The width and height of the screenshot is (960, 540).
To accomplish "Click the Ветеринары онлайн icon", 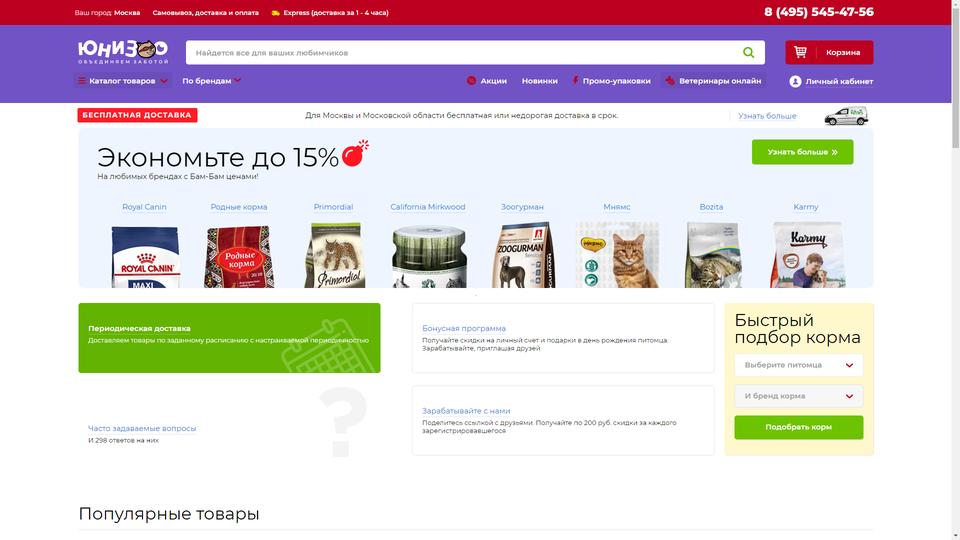I will (670, 81).
